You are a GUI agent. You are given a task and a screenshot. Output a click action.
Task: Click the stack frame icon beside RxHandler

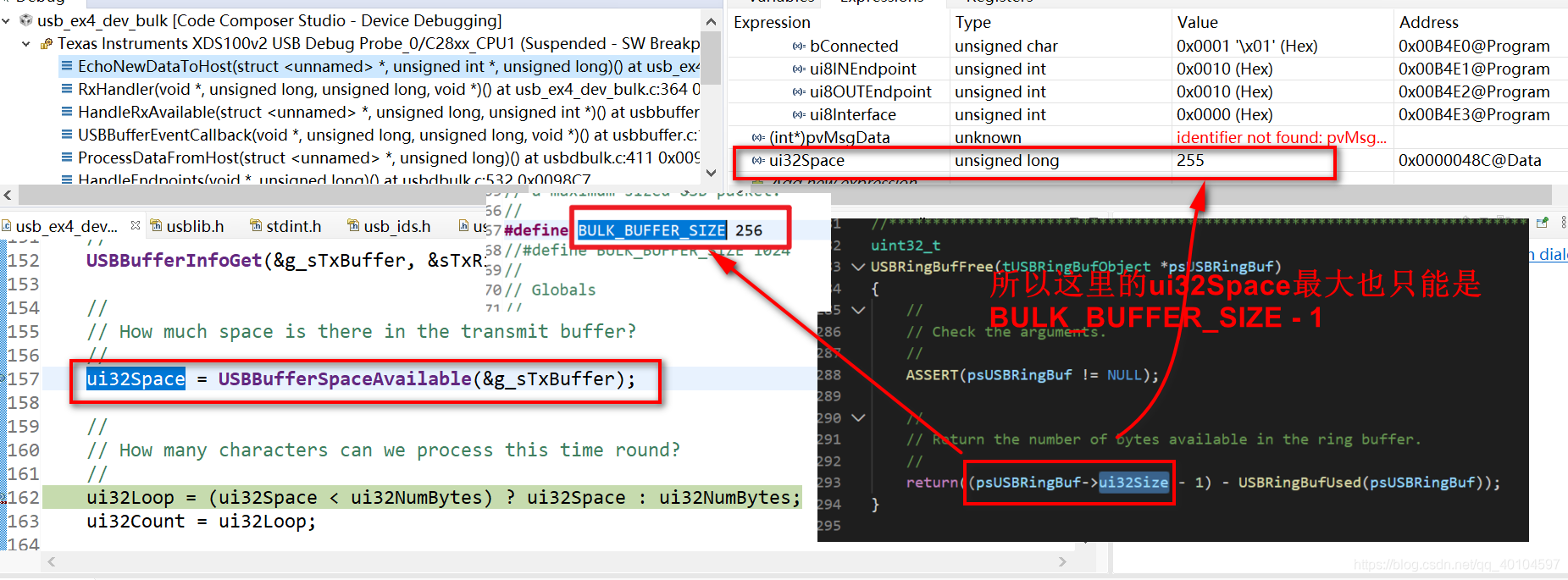(67, 89)
